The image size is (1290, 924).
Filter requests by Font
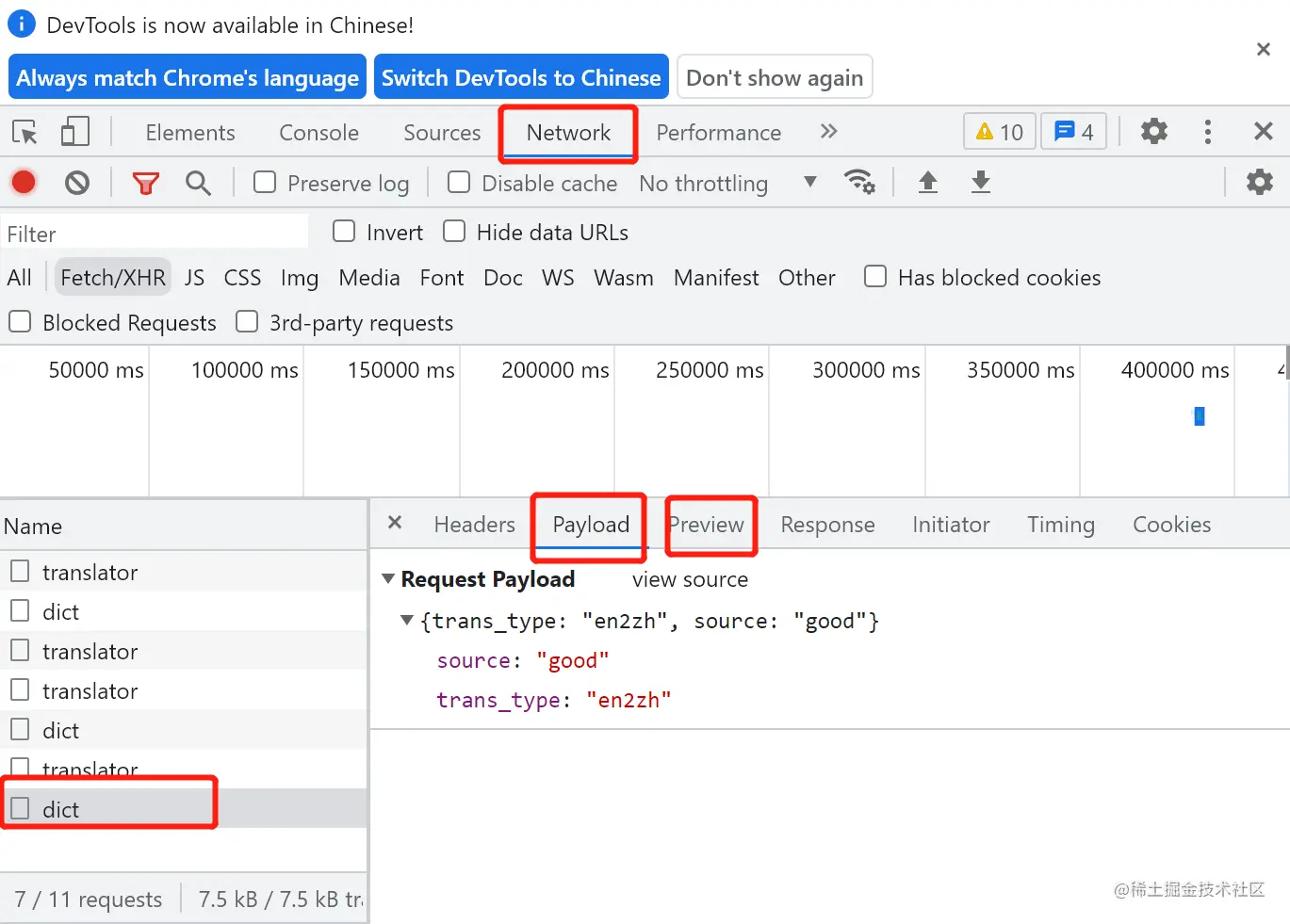point(442,278)
